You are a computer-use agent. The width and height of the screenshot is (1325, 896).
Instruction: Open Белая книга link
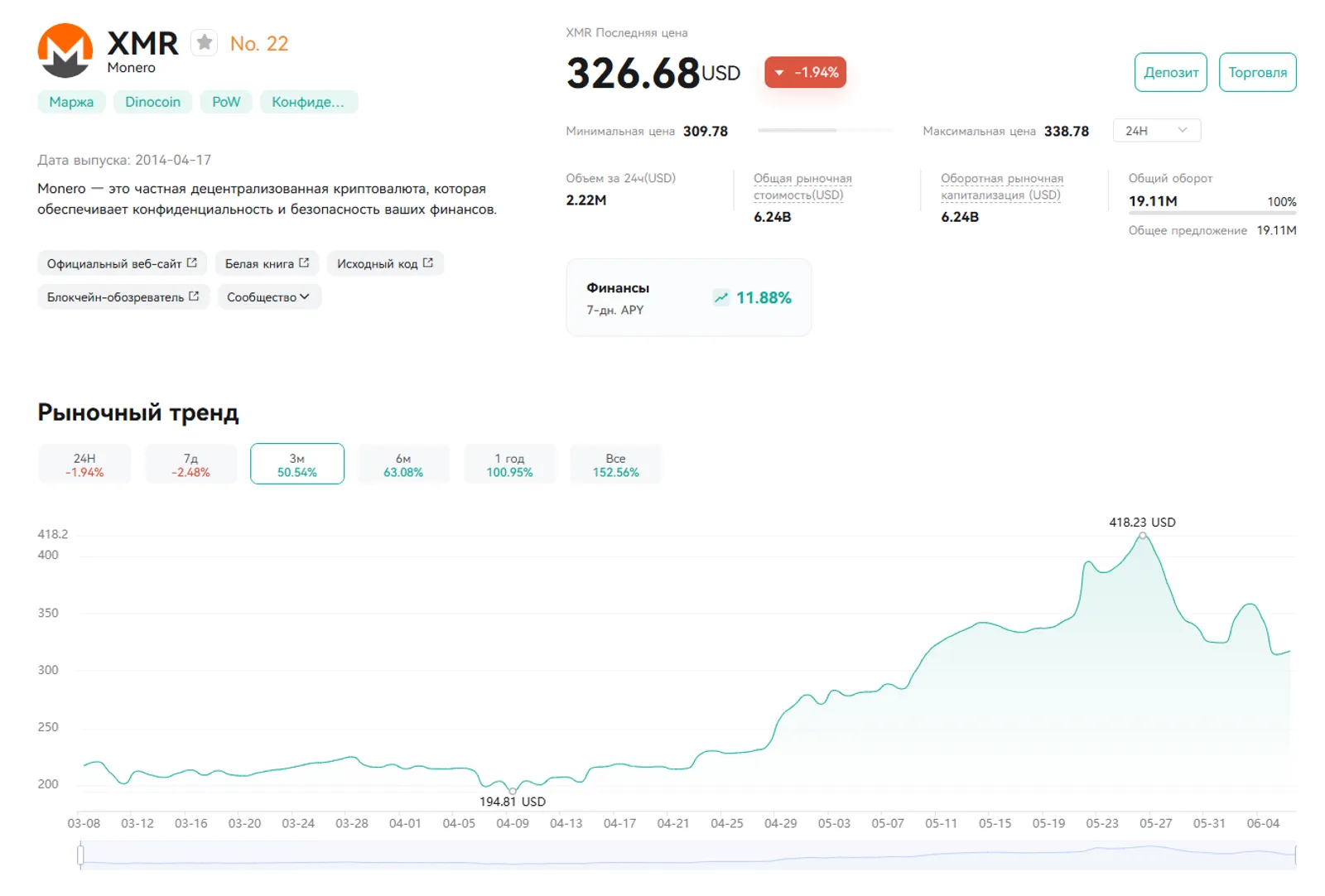267,263
